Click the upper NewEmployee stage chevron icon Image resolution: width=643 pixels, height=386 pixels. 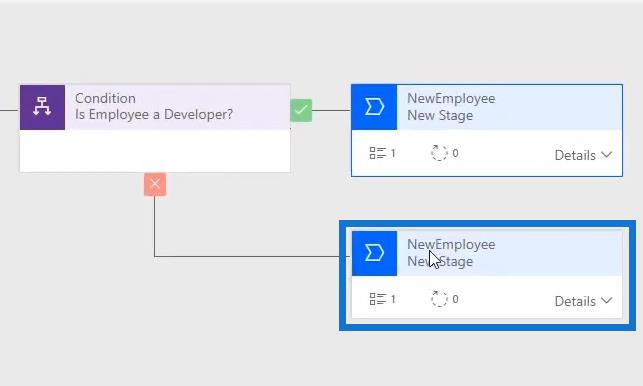pyautogui.click(x=374, y=107)
